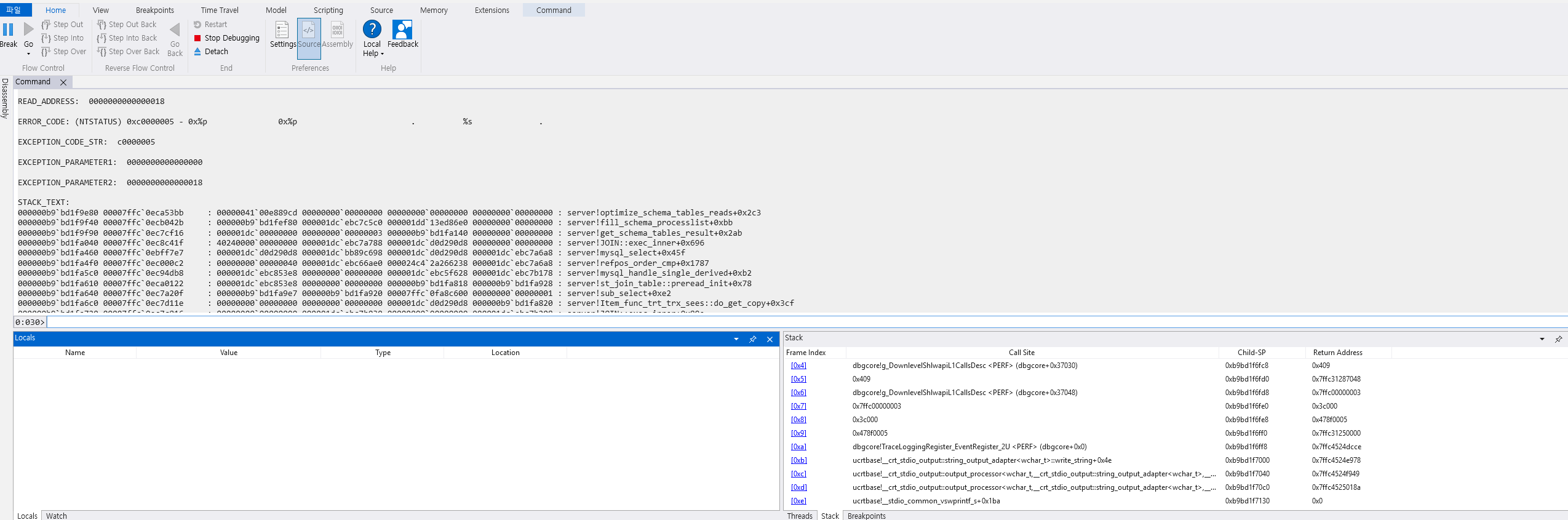1568x520 pixels.
Task: Open the Disassembly side panel tab
Action: point(5,98)
